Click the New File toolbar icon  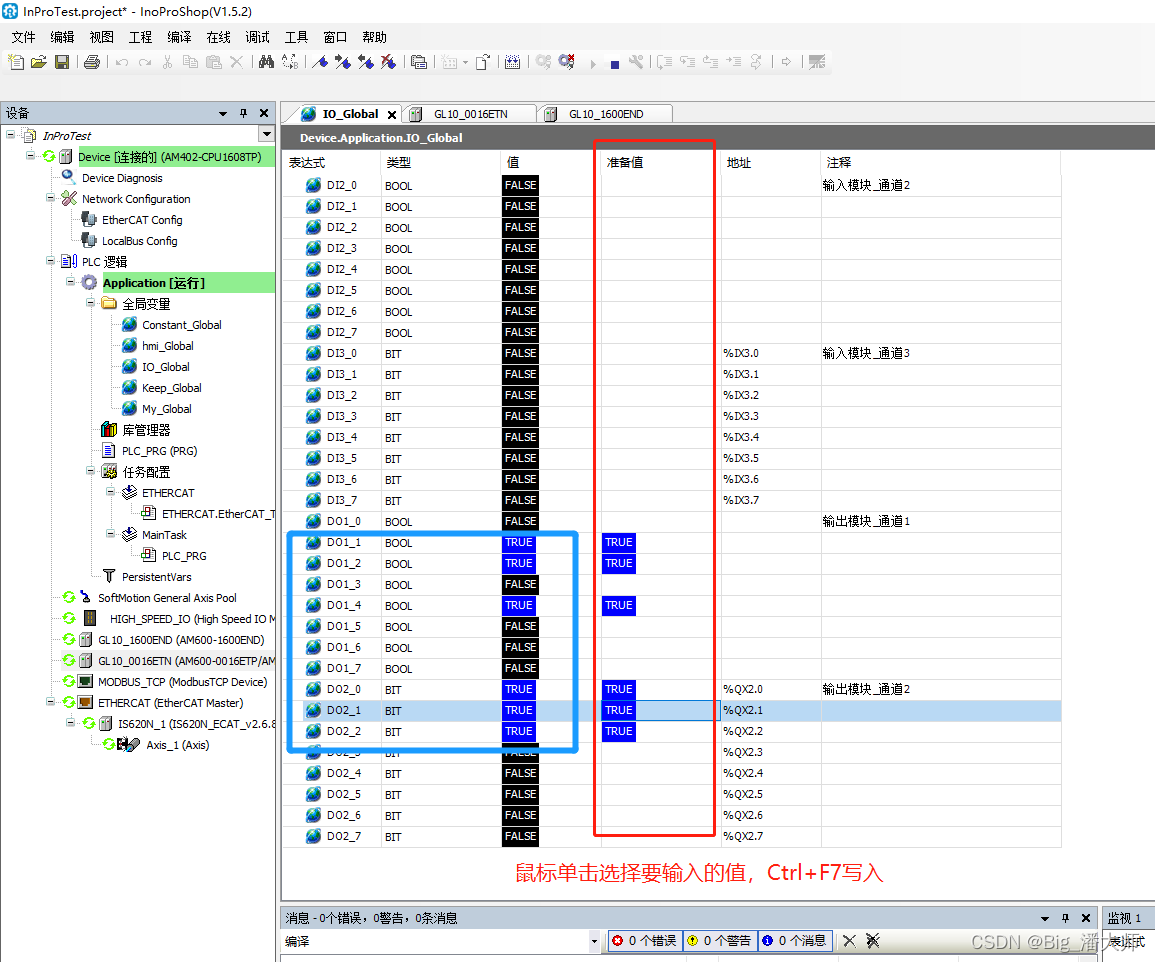point(15,62)
